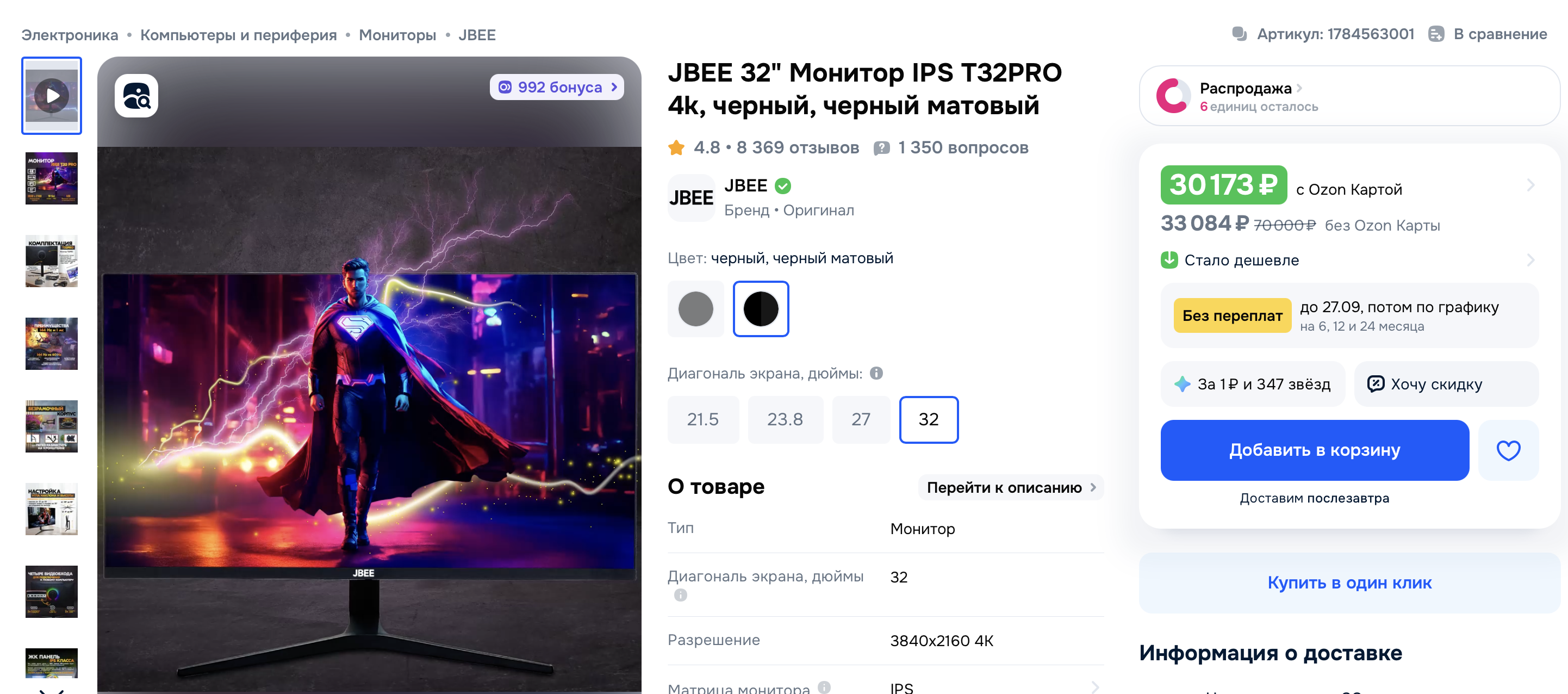Copy the article number icon next to Артикул

pyautogui.click(x=1239, y=34)
